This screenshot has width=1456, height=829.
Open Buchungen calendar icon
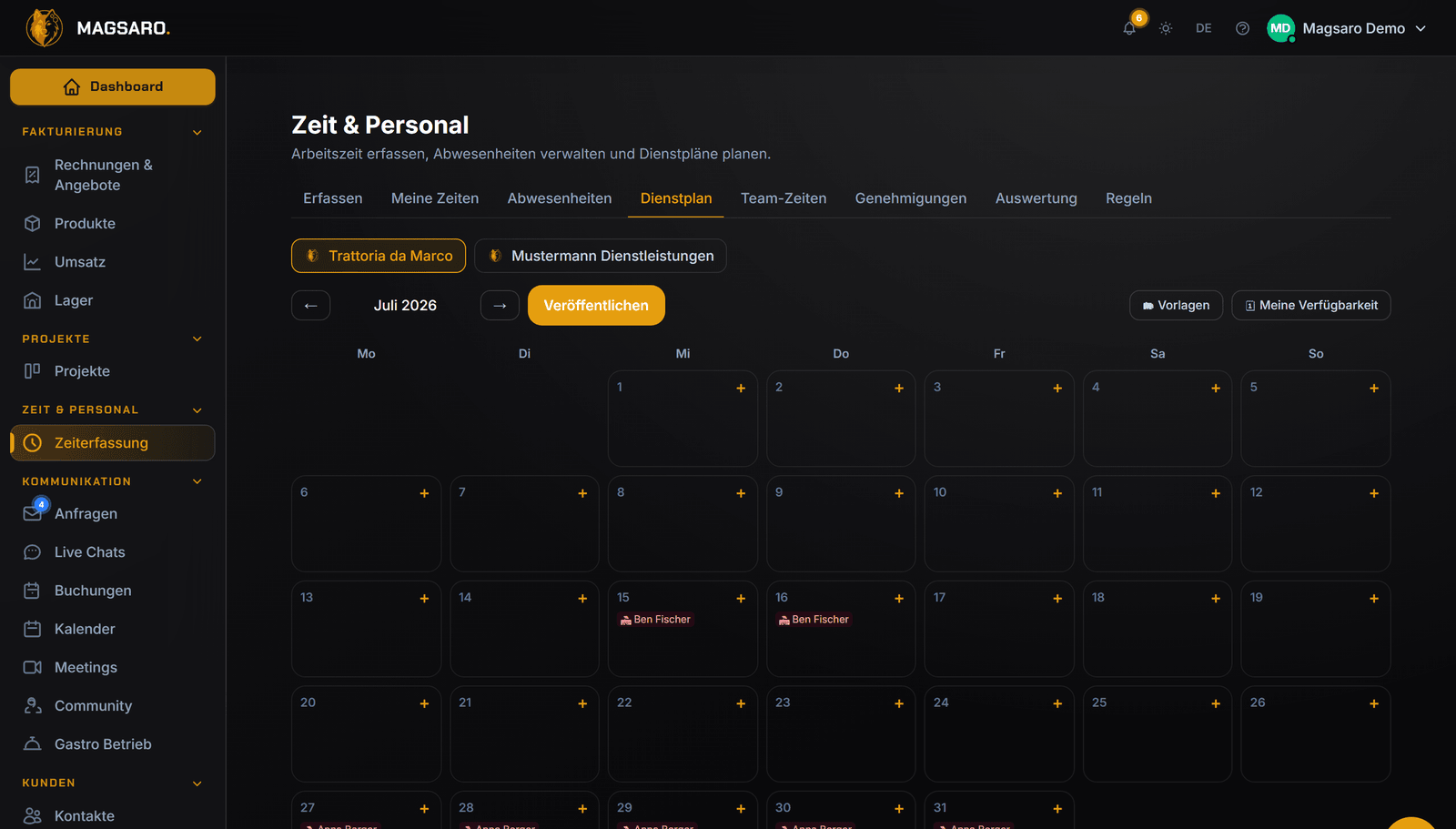point(32,591)
